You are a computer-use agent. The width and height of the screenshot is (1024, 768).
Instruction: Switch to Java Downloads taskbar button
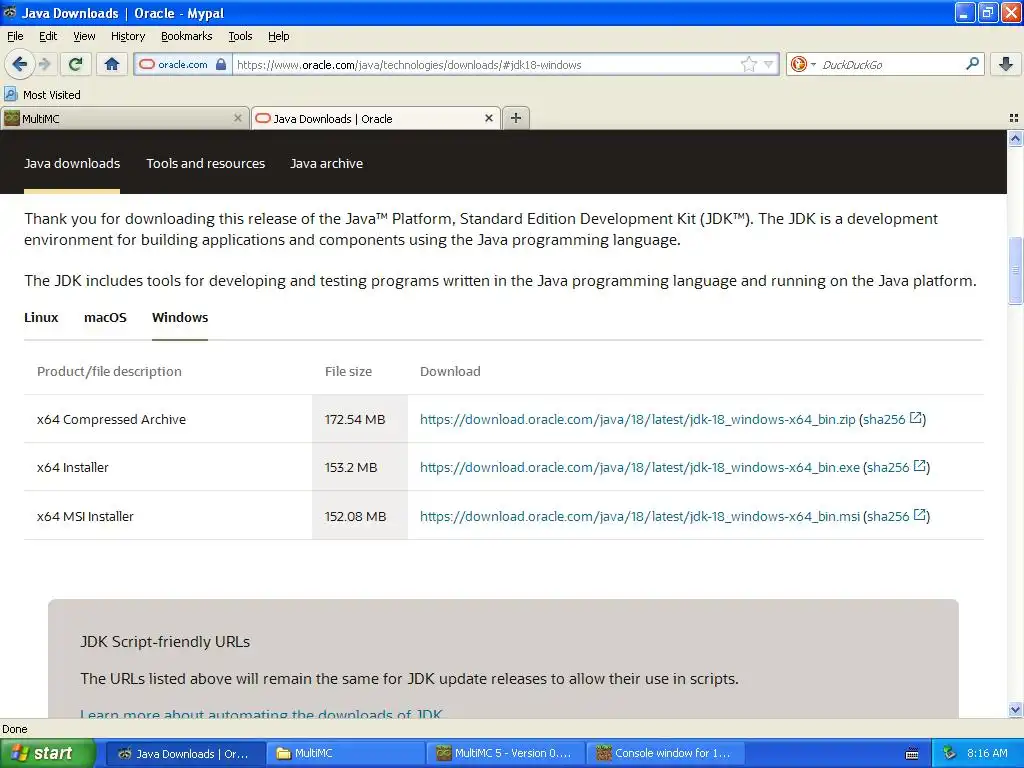(x=185, y=753)
